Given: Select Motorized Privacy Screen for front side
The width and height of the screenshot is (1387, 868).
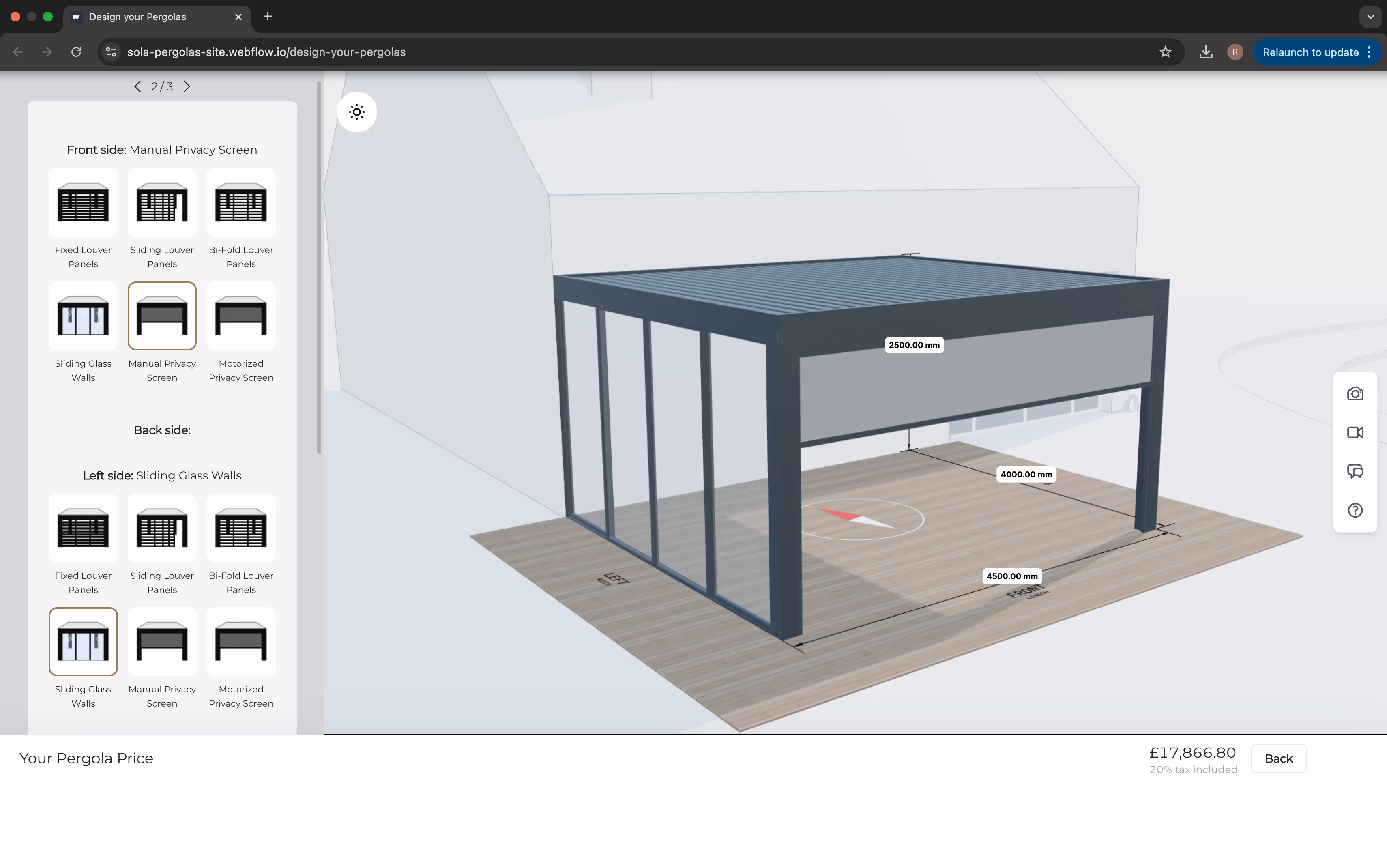Looking at the screenshot, I should tap(241, 316).
